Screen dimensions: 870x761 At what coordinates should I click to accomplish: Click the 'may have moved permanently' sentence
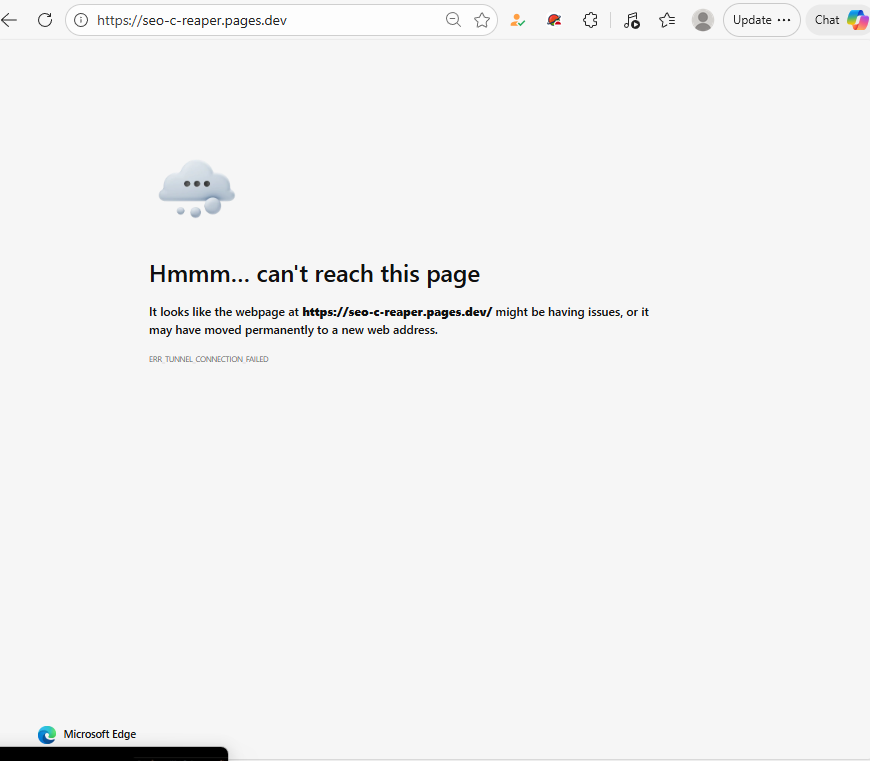coord(294,330)
